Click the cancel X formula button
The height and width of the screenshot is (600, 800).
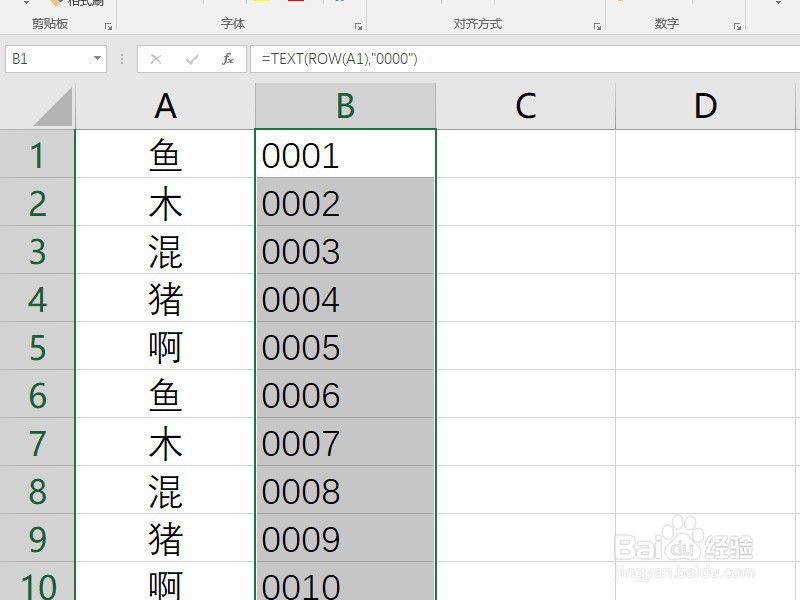coord(156,59)
